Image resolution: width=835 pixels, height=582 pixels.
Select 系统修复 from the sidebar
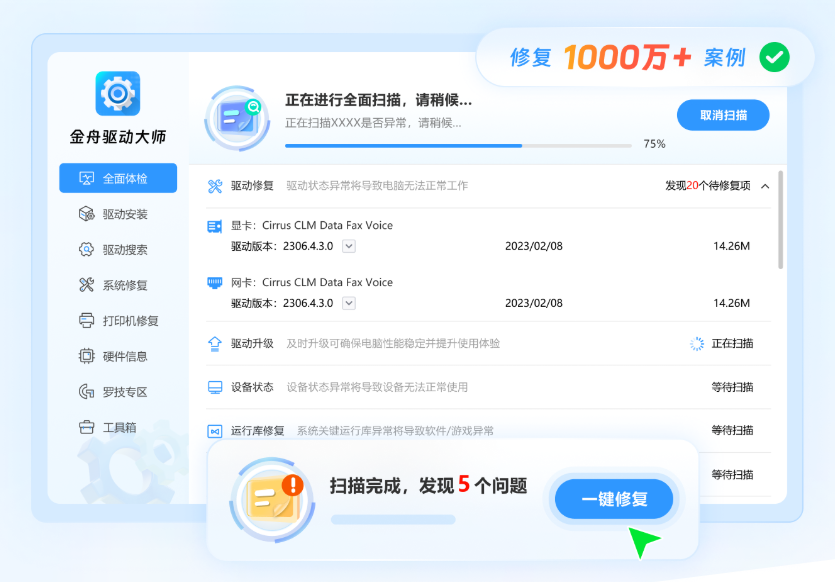[x=118, y=285]
